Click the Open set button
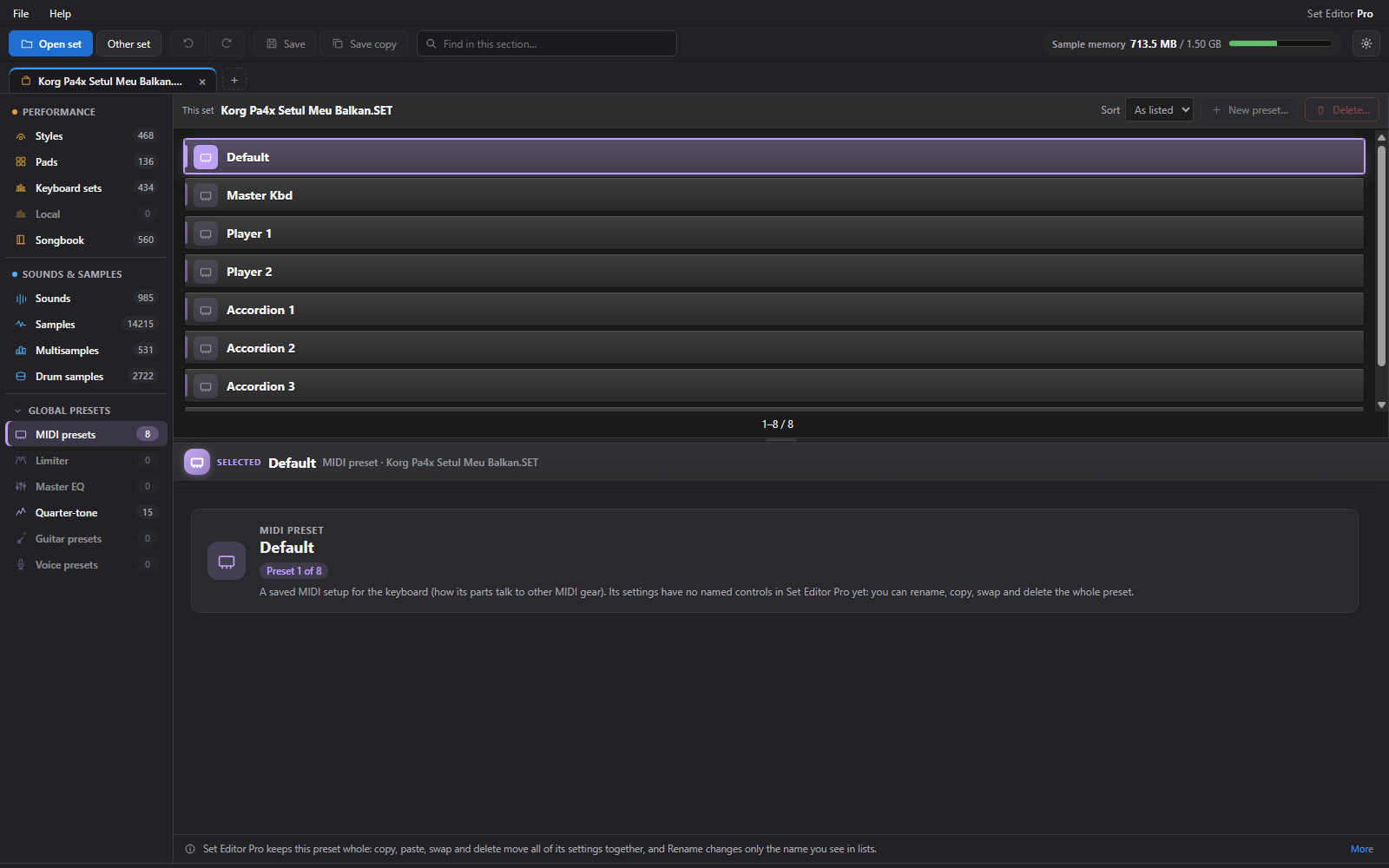The width and height of the screenshot is (1389, 868). tap(50, 43)
